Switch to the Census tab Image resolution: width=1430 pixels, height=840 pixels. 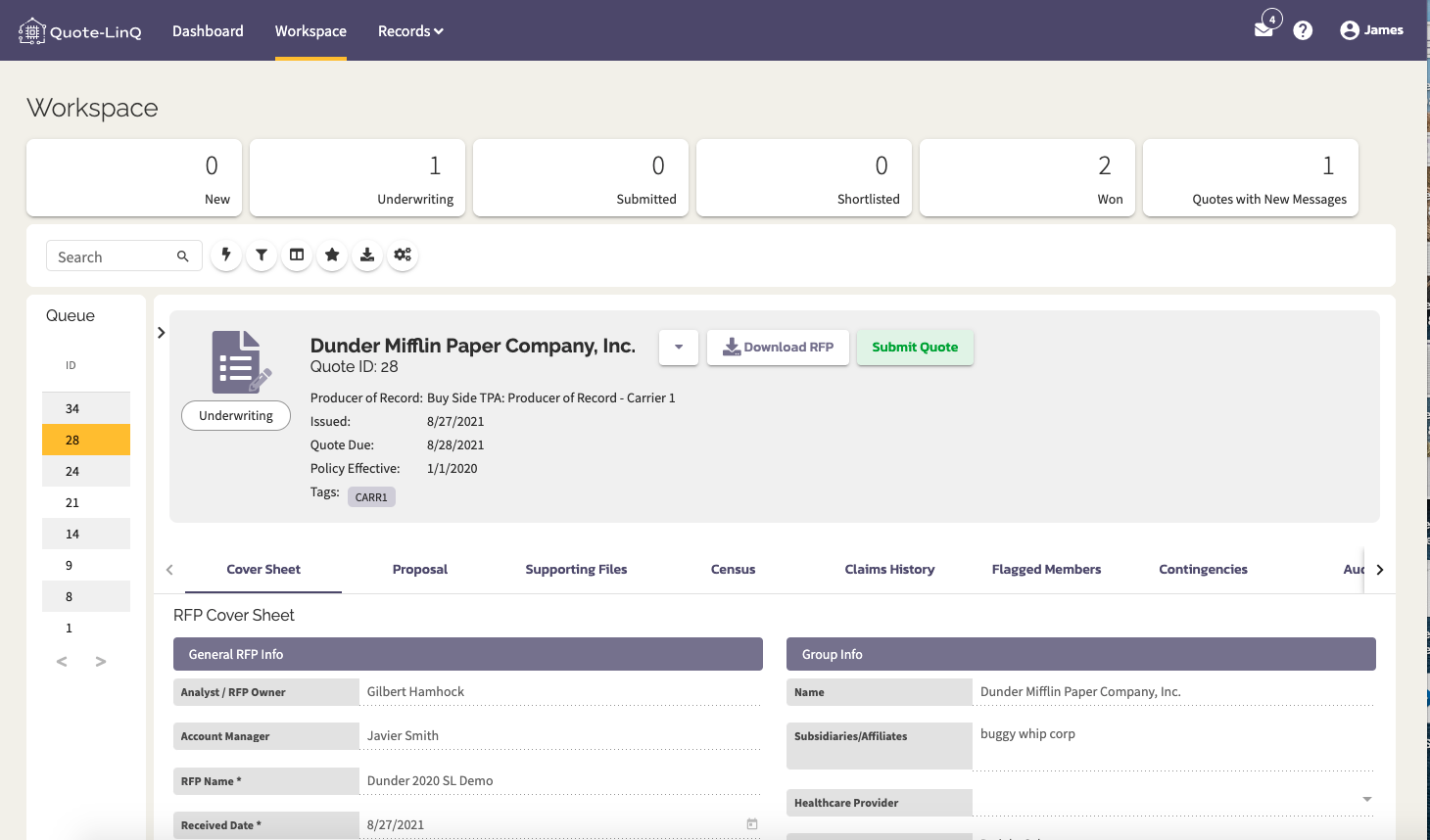point(733,570)
